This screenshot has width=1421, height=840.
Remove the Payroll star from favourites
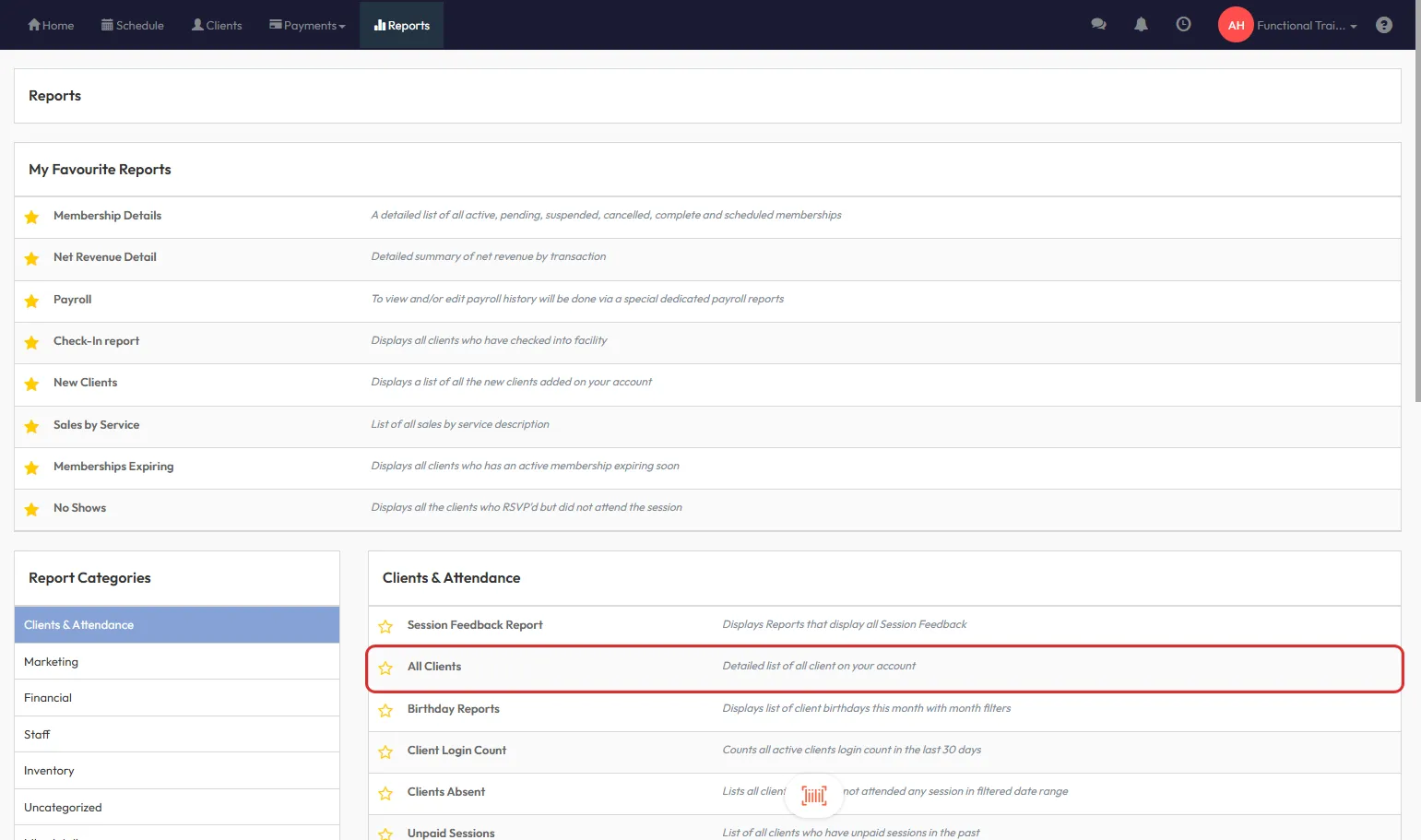[x=32, y=301]
